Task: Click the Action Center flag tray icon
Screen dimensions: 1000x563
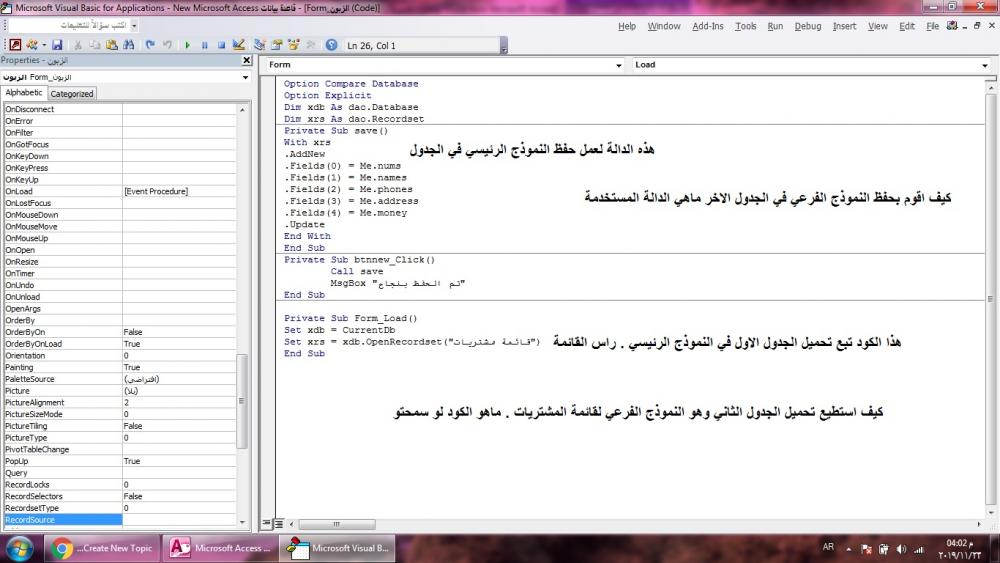Action: coord(866,549)
